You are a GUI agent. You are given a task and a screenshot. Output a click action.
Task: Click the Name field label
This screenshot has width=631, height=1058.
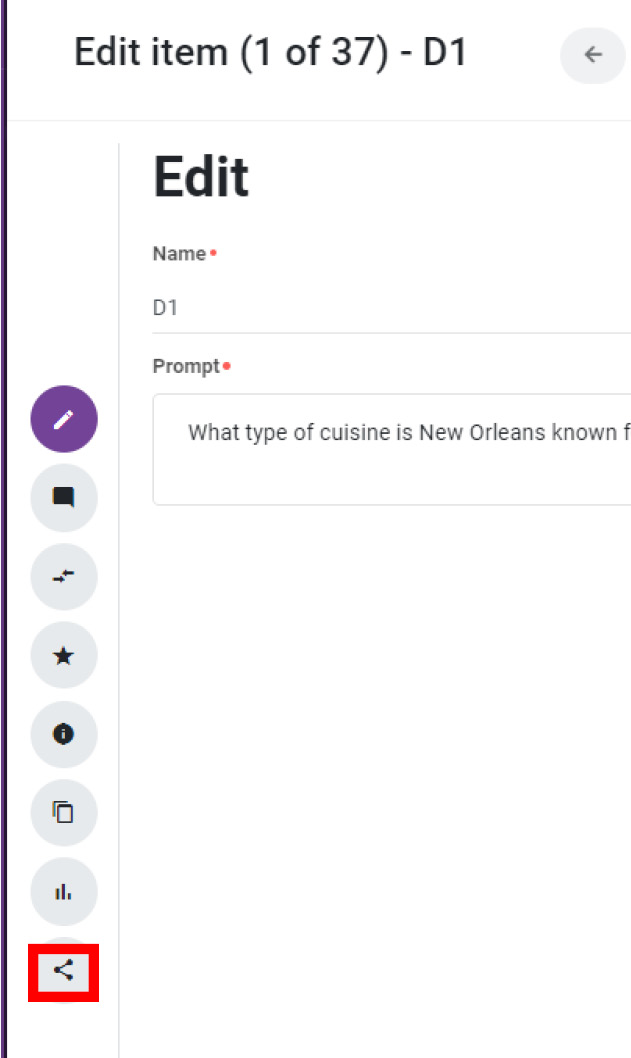point(179,254)
